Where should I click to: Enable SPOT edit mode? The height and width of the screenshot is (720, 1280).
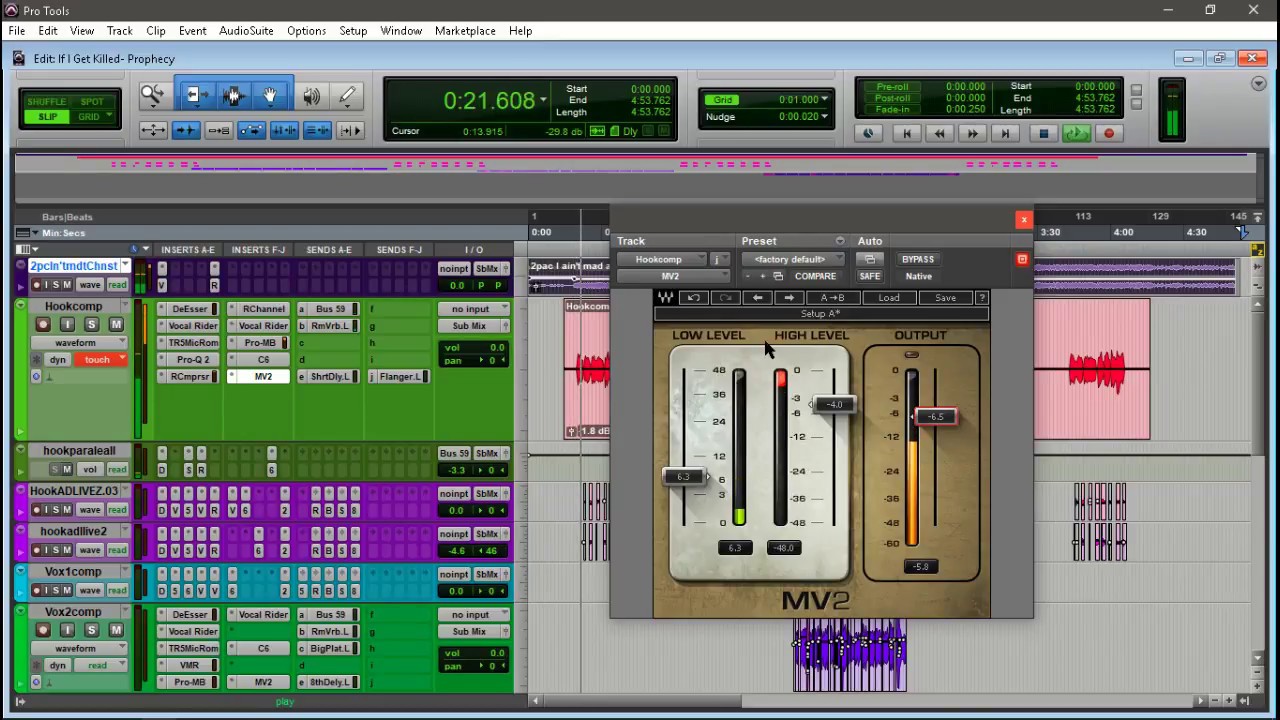click(92, 102)
